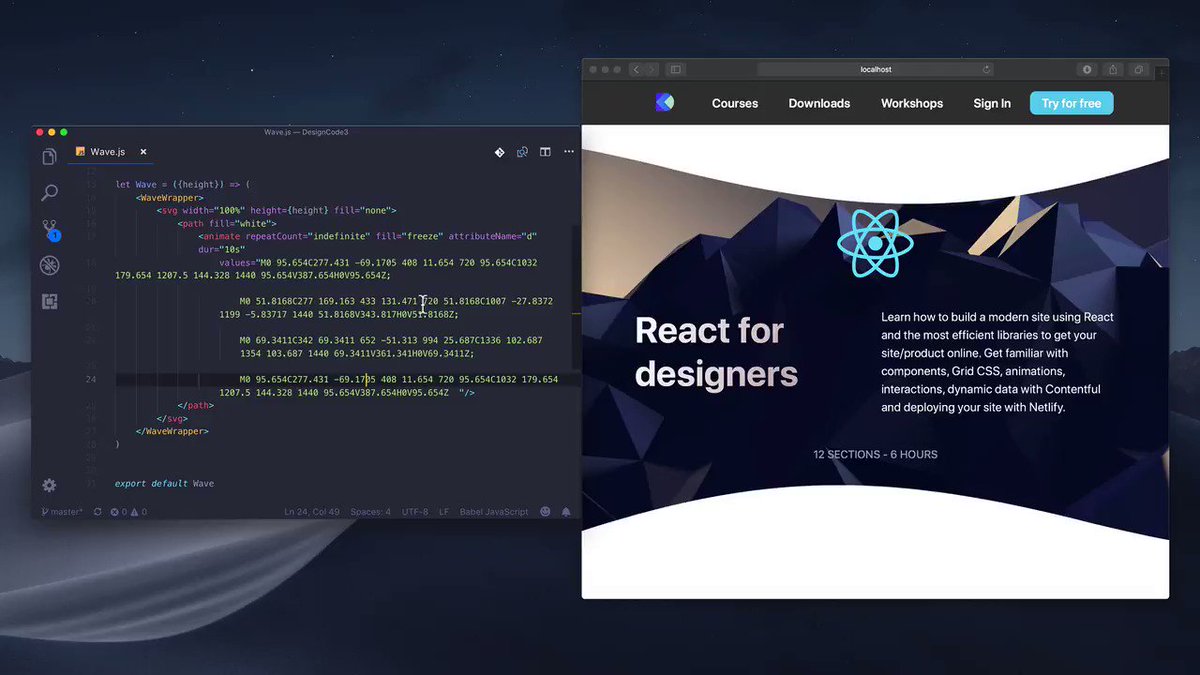Click the synchronize changes icon in status bar
Screen dimensions: 1200x675
point(97,511)
